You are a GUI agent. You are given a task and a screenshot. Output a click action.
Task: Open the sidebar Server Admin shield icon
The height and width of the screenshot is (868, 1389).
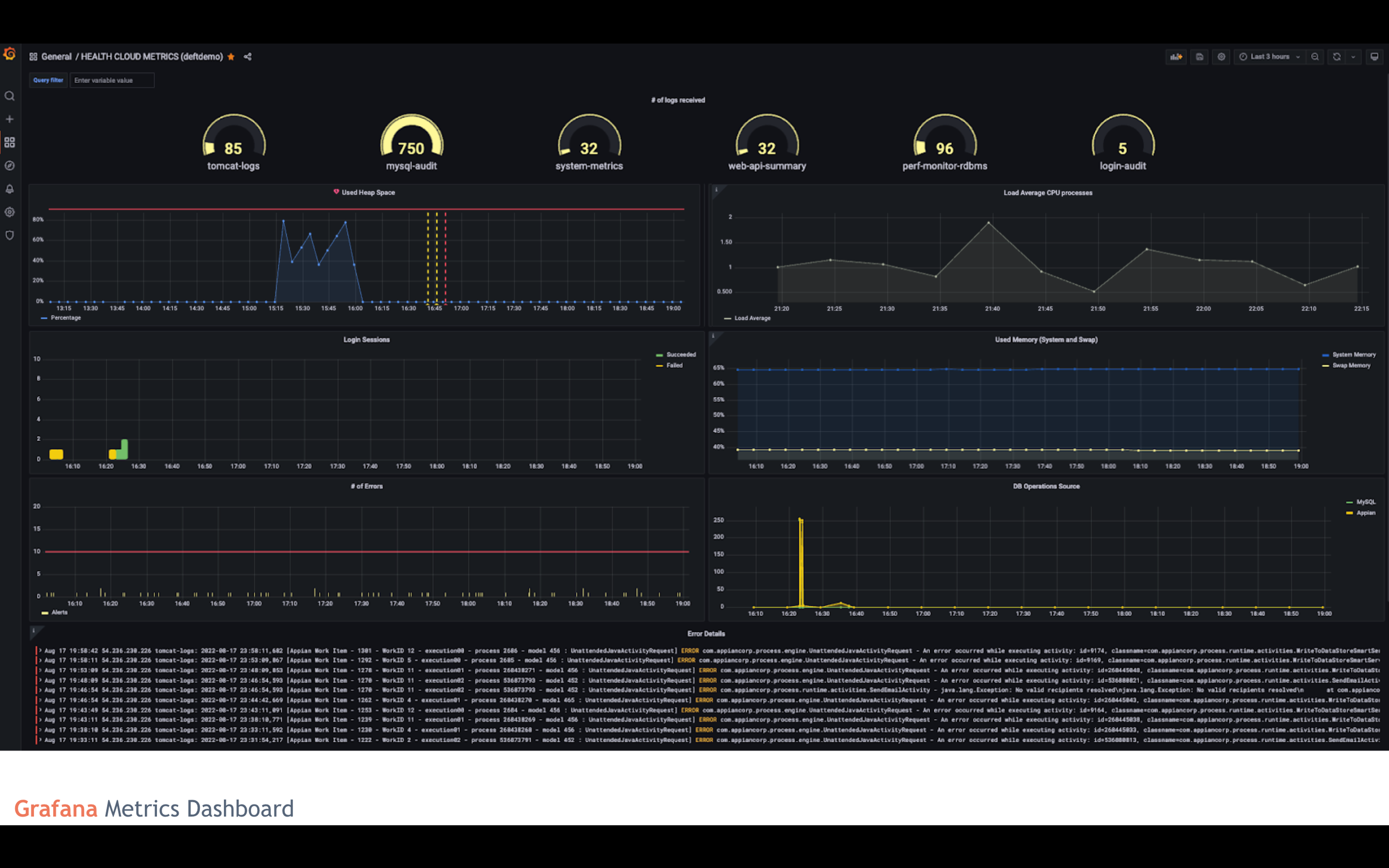click(x=10, y=235)
